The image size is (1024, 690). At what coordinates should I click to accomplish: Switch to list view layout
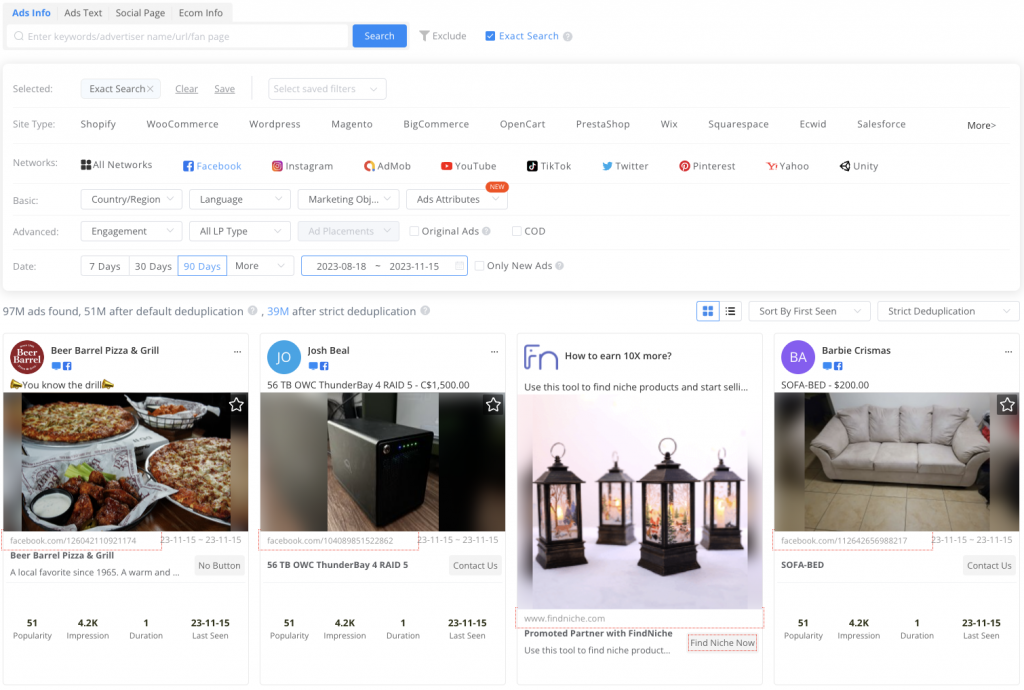pos(730,311)
